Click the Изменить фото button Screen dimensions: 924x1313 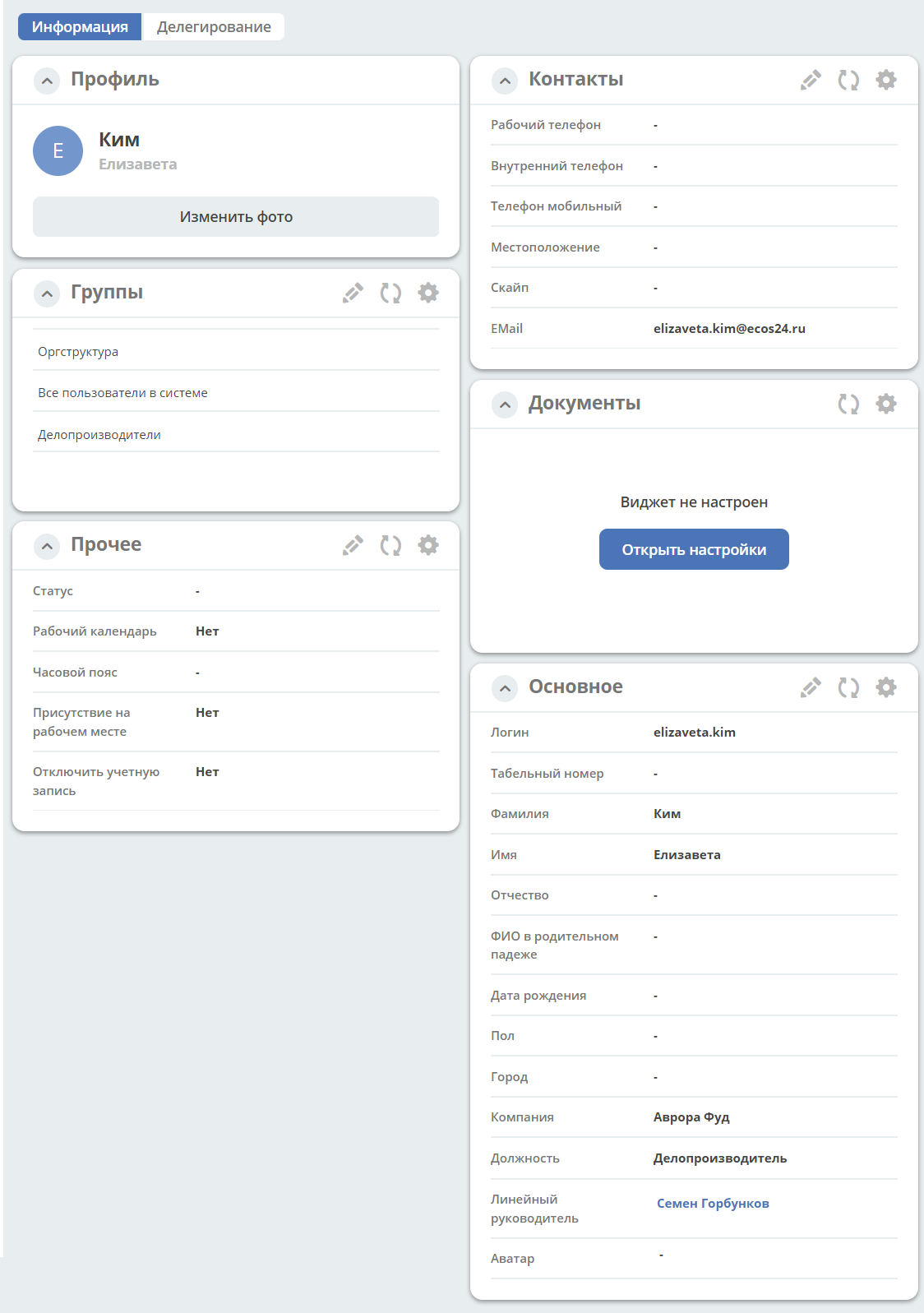pyautogui.click(x=236, y=216)
